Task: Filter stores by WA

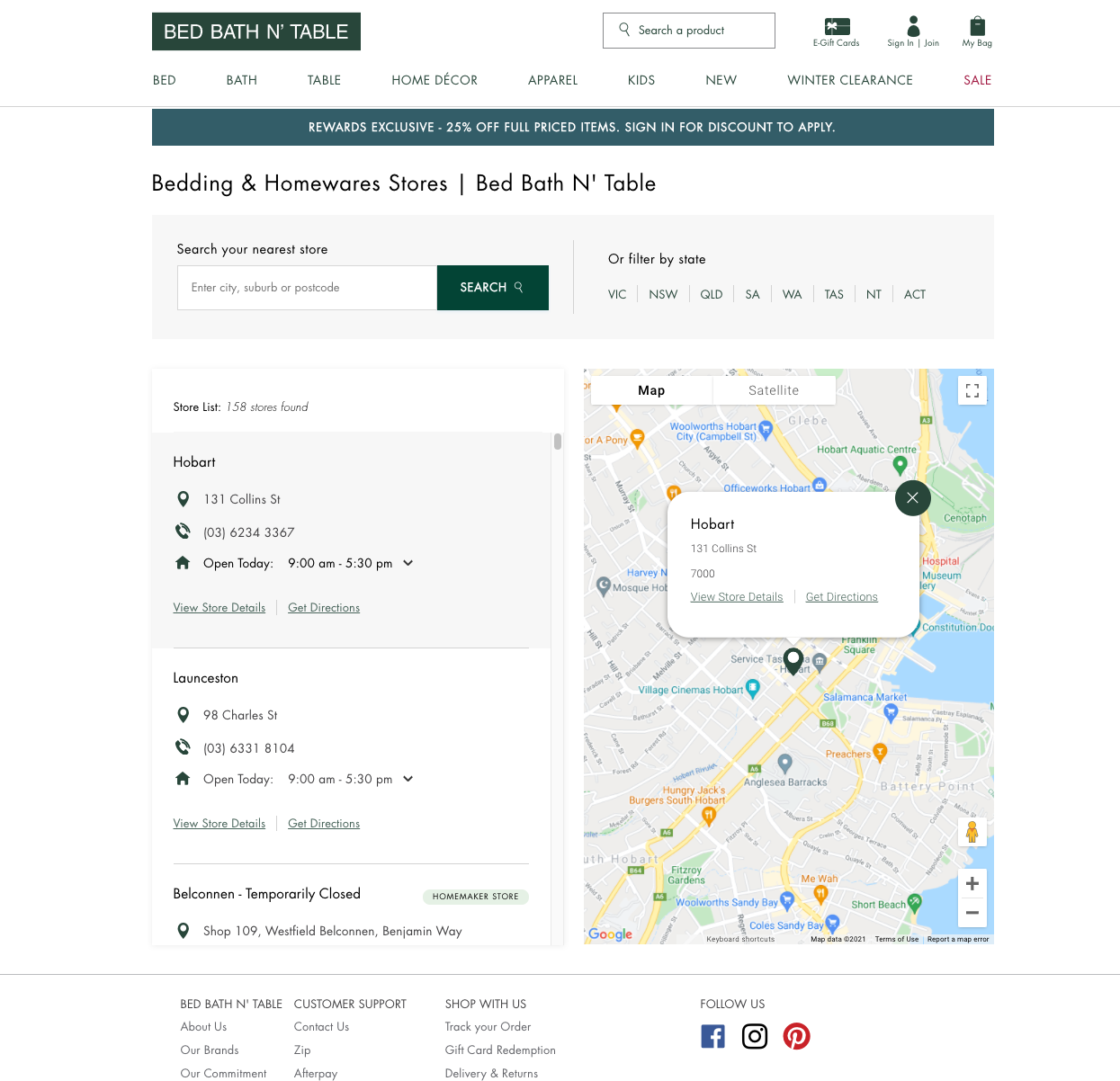Action: [x=792, y=294]
